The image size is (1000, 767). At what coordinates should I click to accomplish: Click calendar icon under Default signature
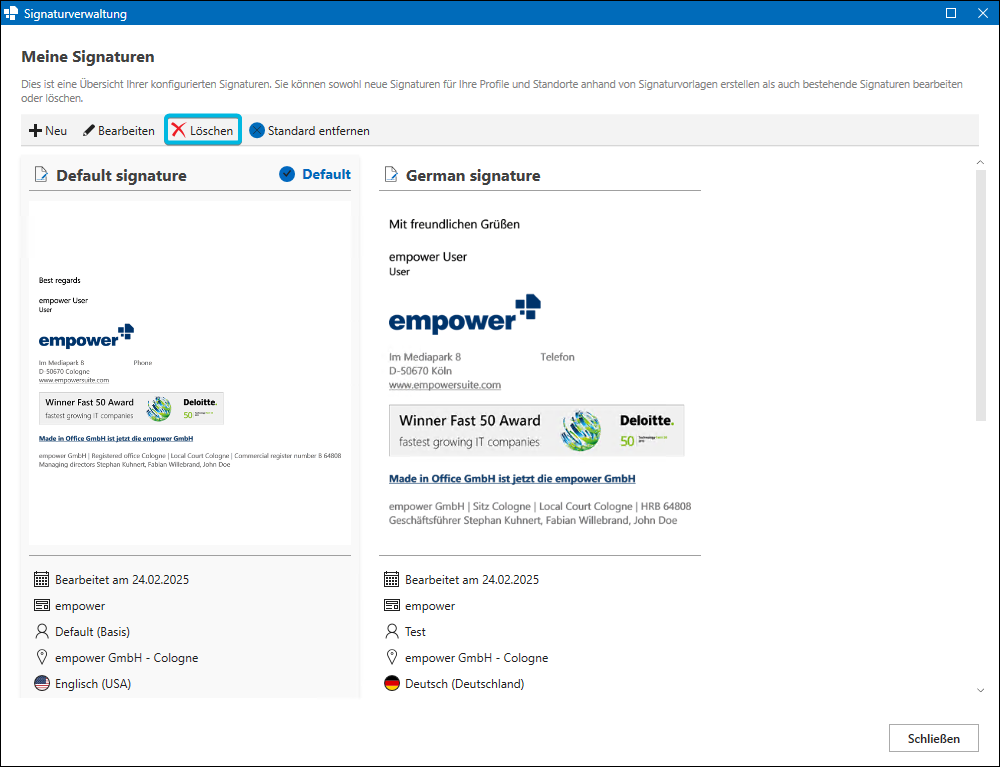(41, 580)
